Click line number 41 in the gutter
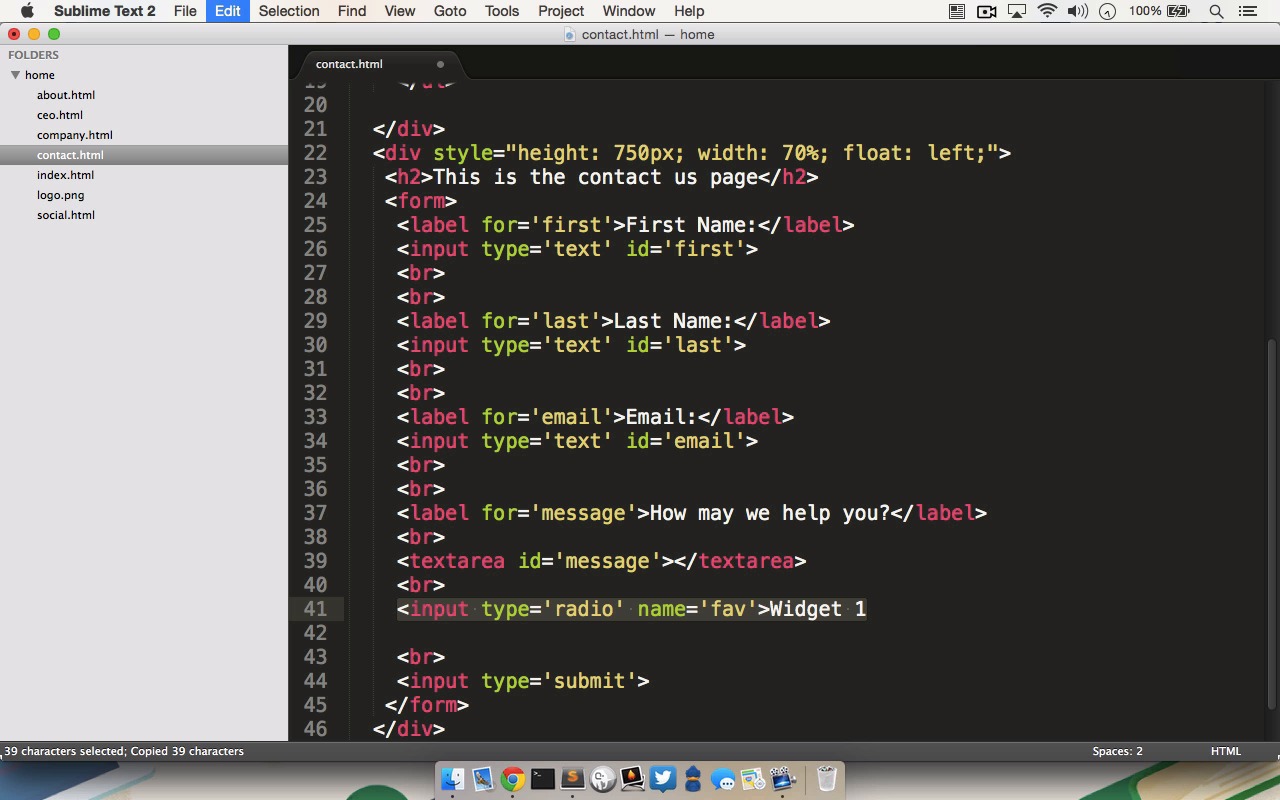1280x800 pixels. tap(315, 609)
